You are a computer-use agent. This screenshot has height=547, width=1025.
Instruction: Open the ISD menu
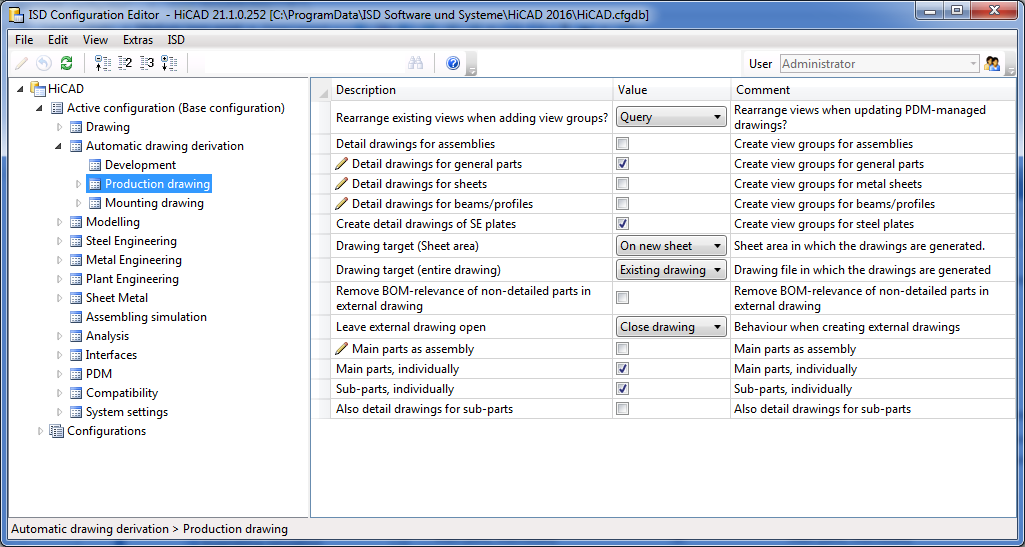coord(176,40)
